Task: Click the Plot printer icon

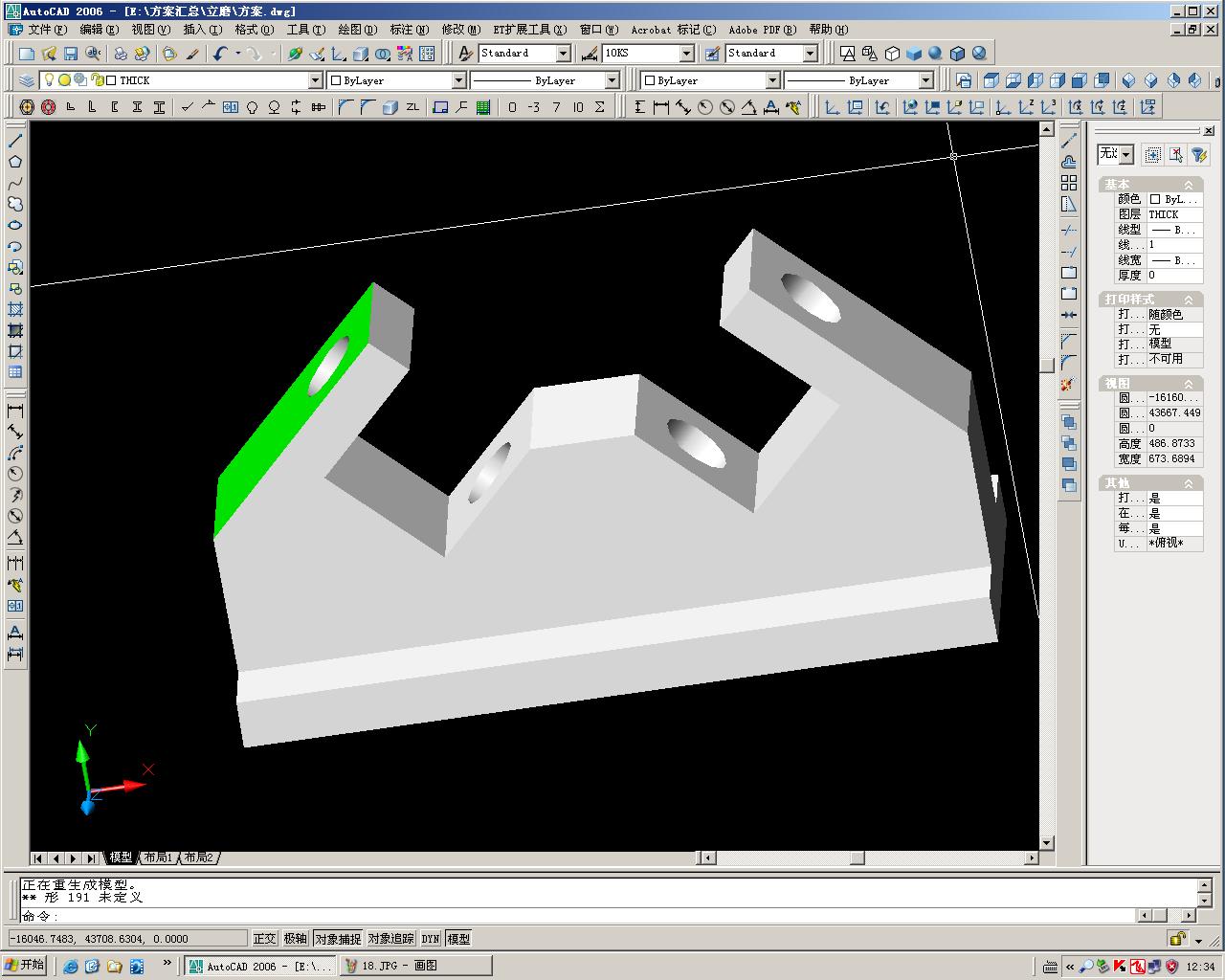Action: click(121, 54)
